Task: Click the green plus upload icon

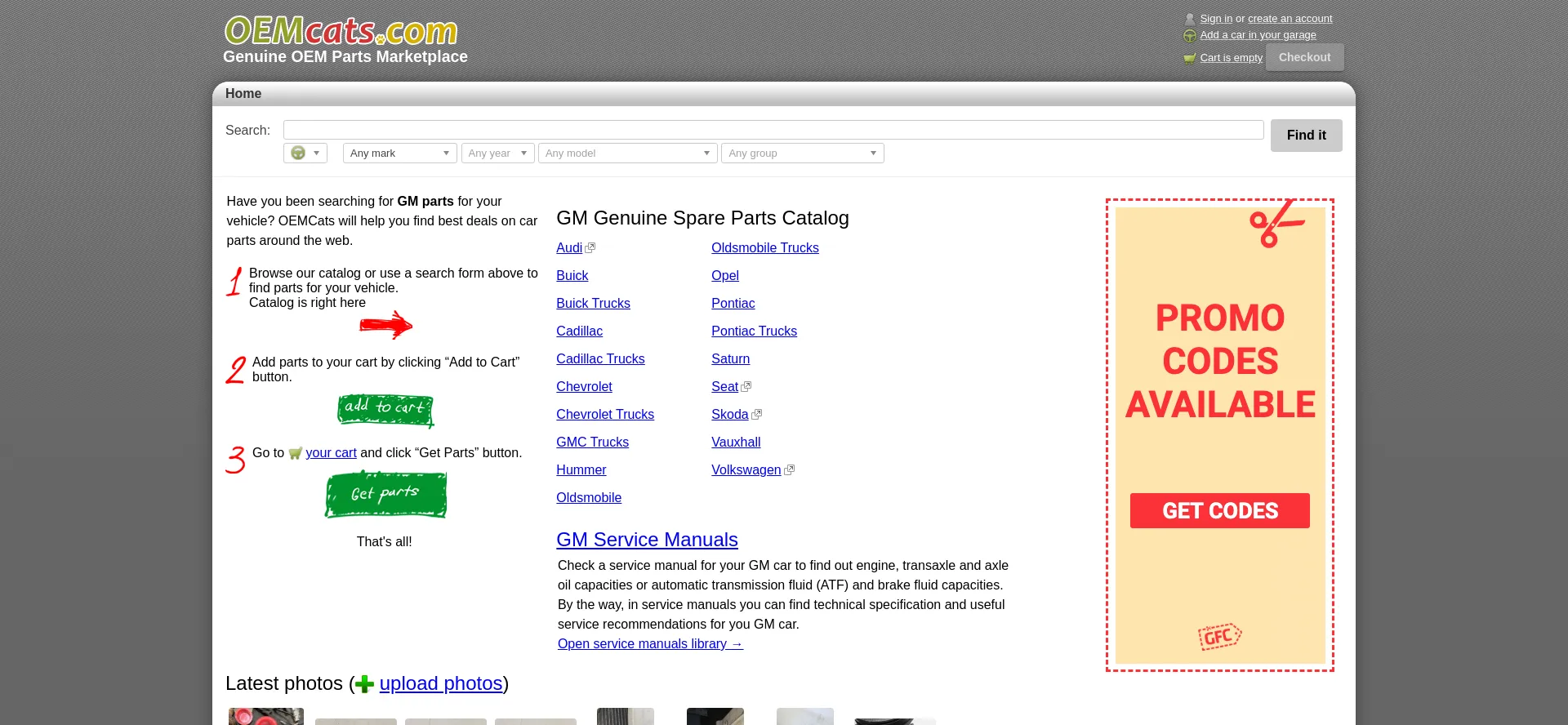Action: (x=365, y=684)
